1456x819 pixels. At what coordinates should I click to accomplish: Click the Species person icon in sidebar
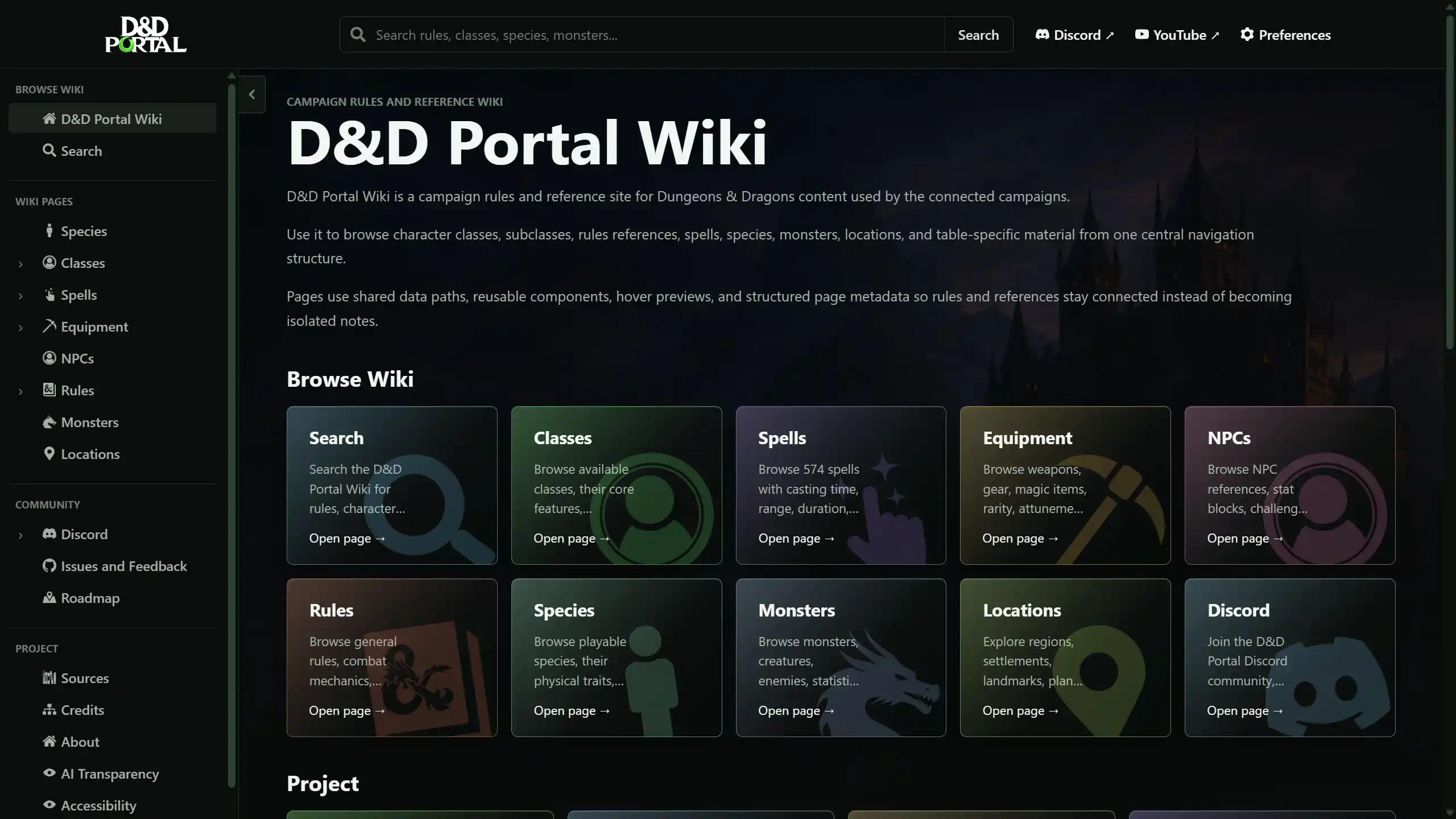(x=49, y=230)
